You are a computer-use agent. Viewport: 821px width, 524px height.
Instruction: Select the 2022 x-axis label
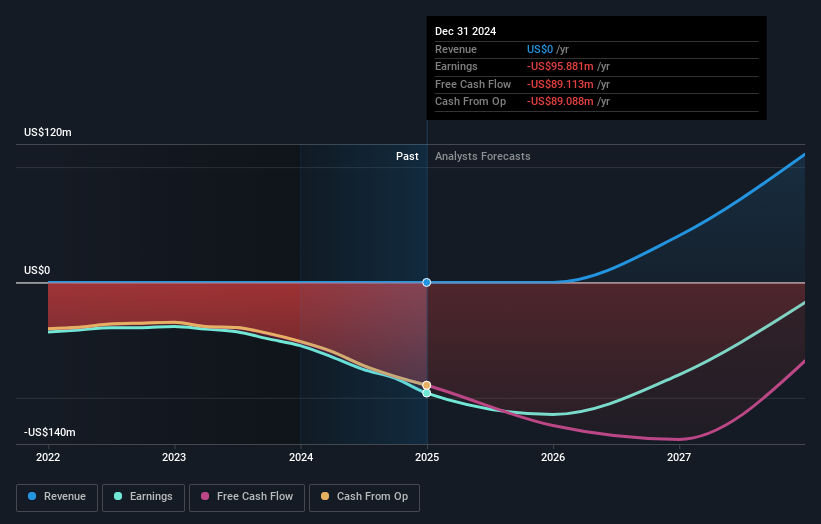click(48, 458)
